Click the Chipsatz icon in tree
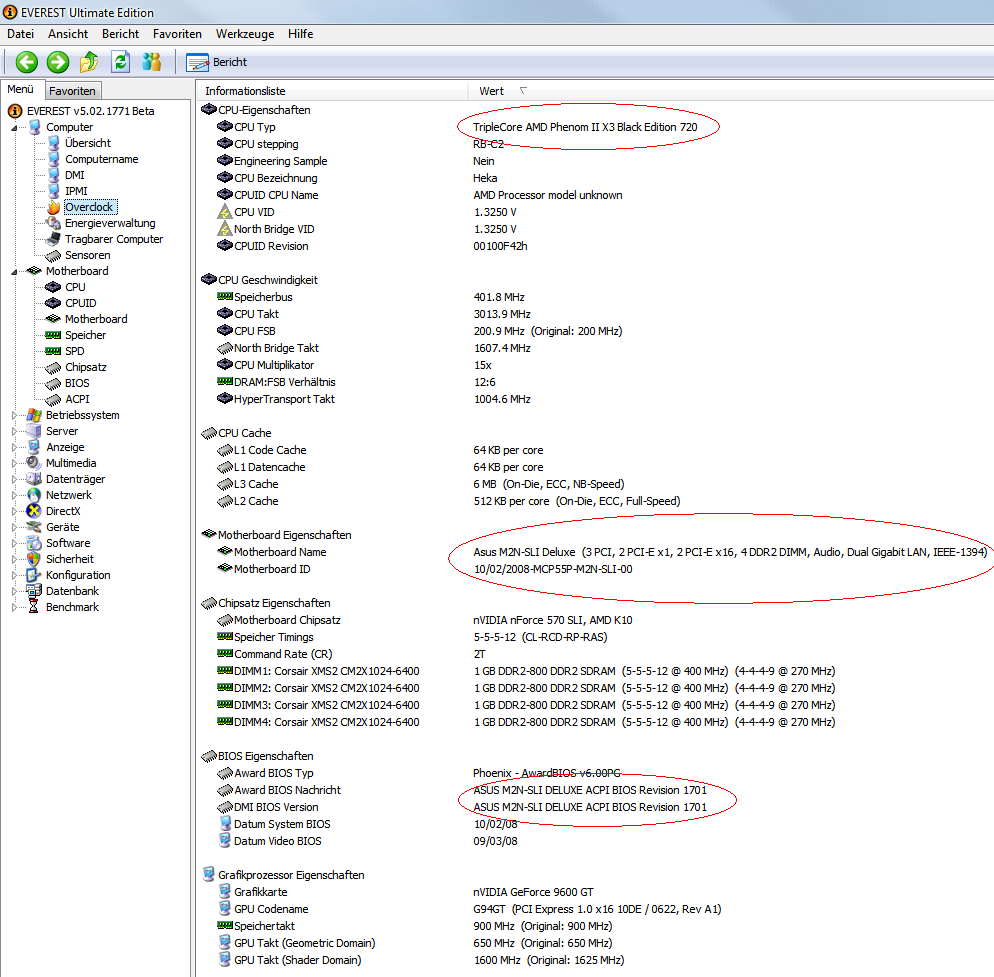 coord(53,368)
